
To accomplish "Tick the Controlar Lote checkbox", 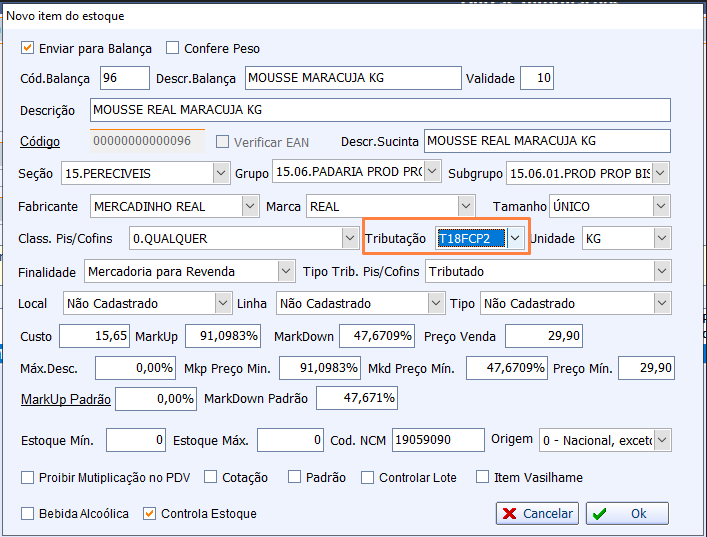I will 368,477.
